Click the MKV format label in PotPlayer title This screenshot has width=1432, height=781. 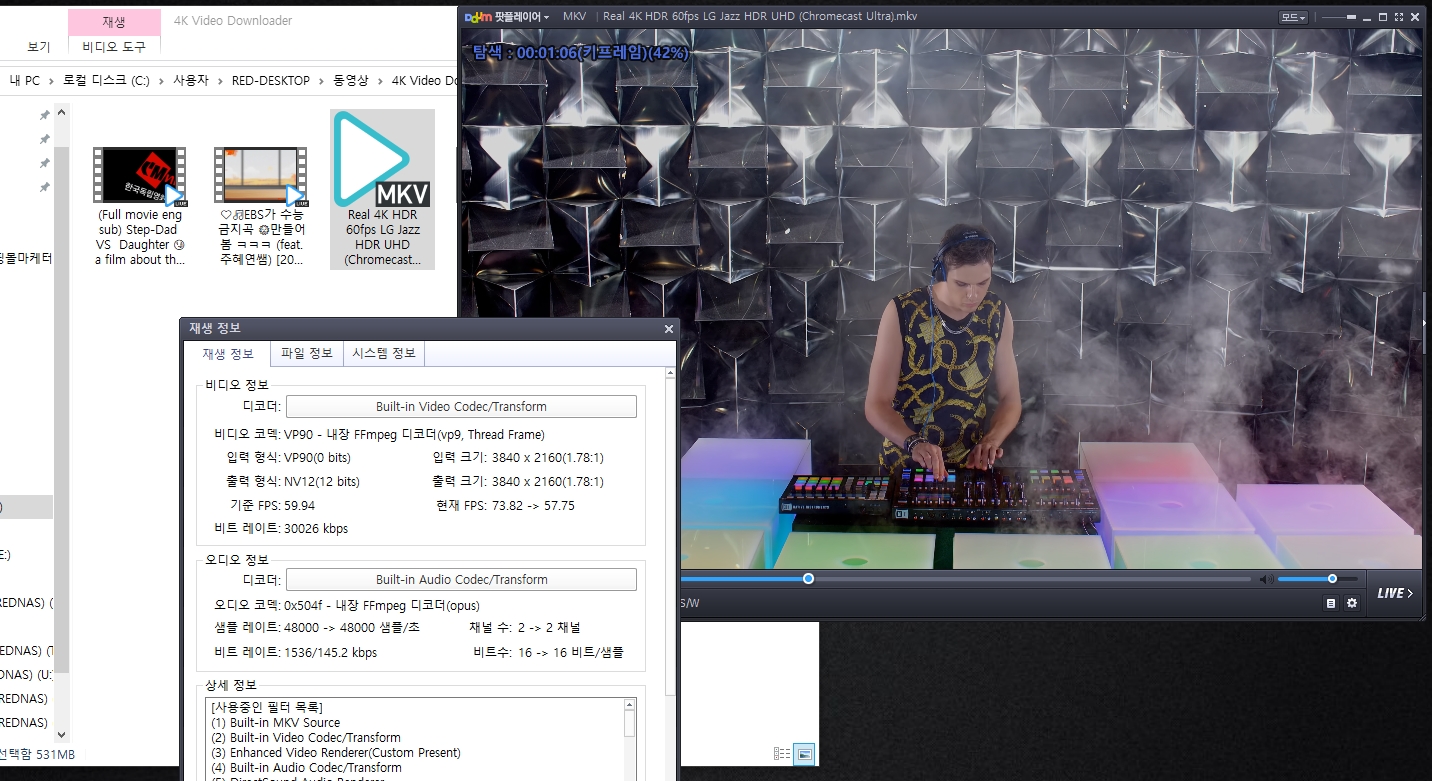(x=575, y=16)
